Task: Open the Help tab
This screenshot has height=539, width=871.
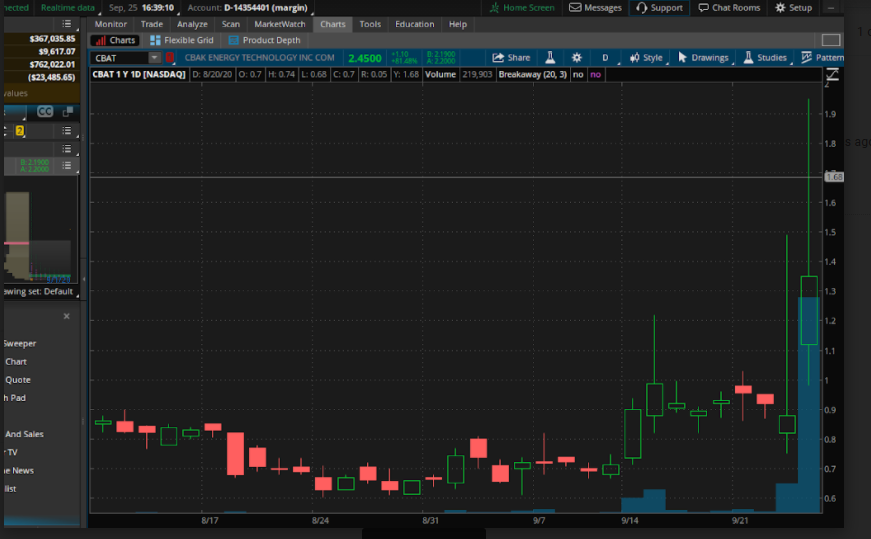Action: click(x=458, y=24)
